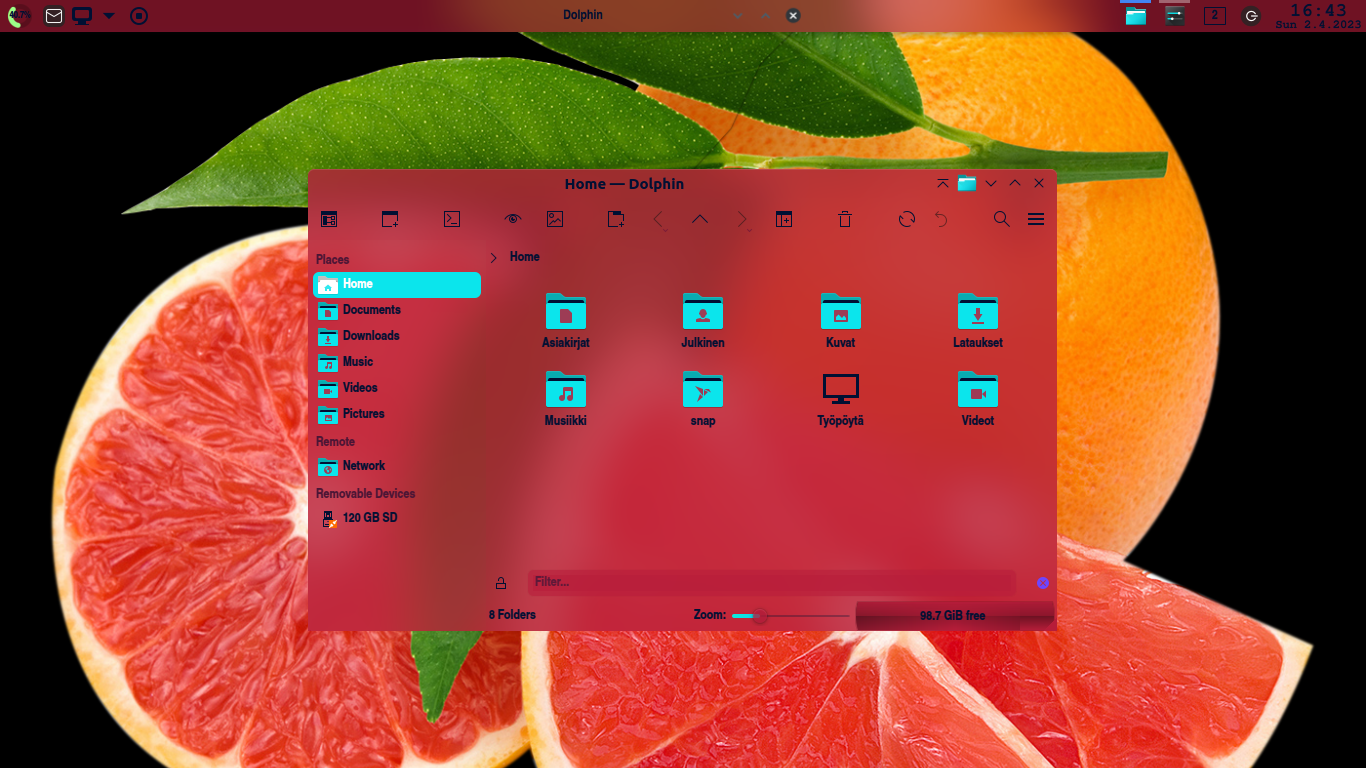Viewport: 1366px width, 768px height.
Task: Select the Lataukset folder
Action: point(978,321)
